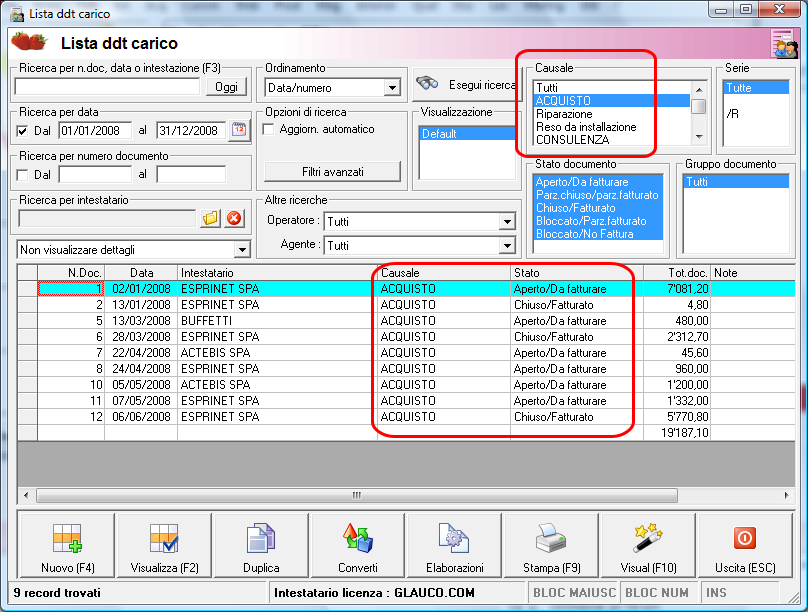Select document 12 dated 06/06/2008
The height and width of the screenshot is (612, 808).
click(407, 417)
